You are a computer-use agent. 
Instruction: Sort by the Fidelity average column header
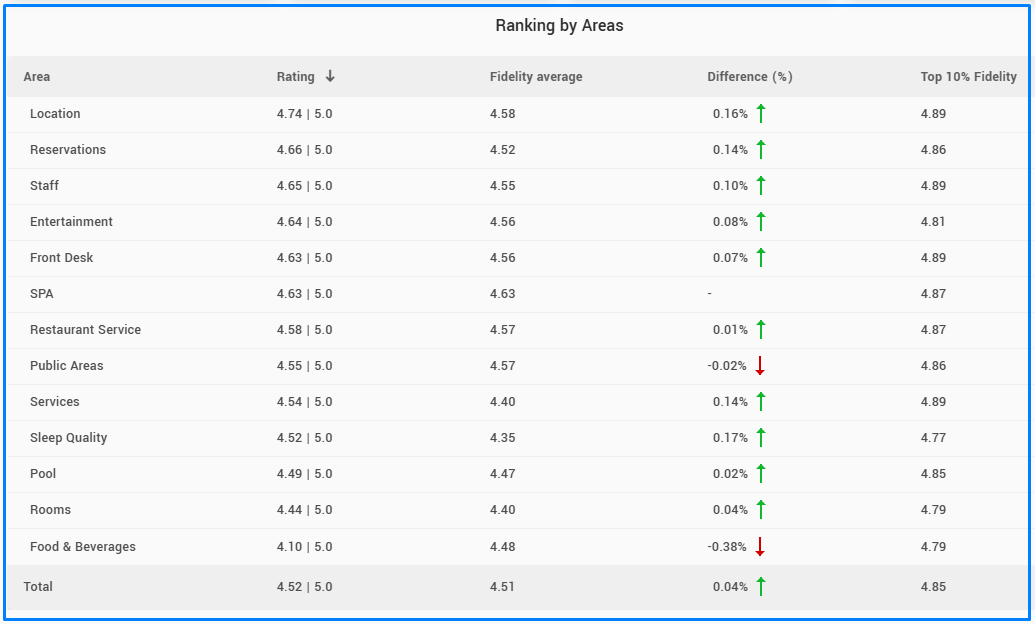tap(536, 77)
